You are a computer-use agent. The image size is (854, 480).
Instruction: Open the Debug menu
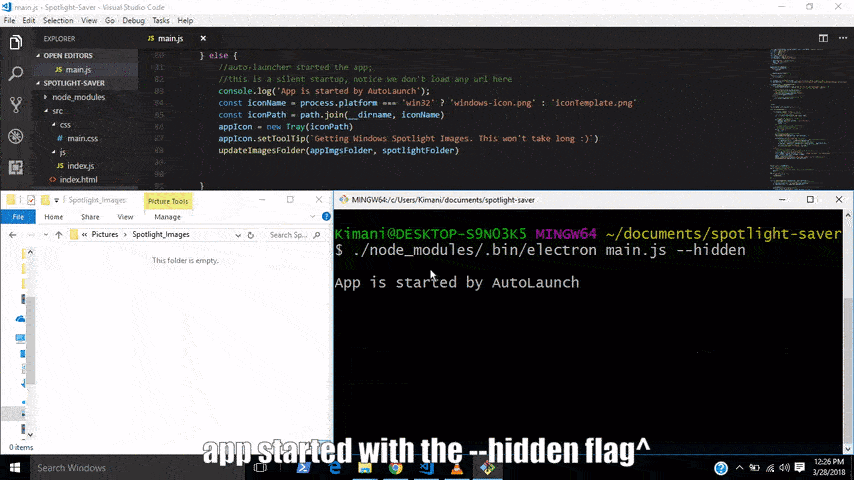(133, 21)
